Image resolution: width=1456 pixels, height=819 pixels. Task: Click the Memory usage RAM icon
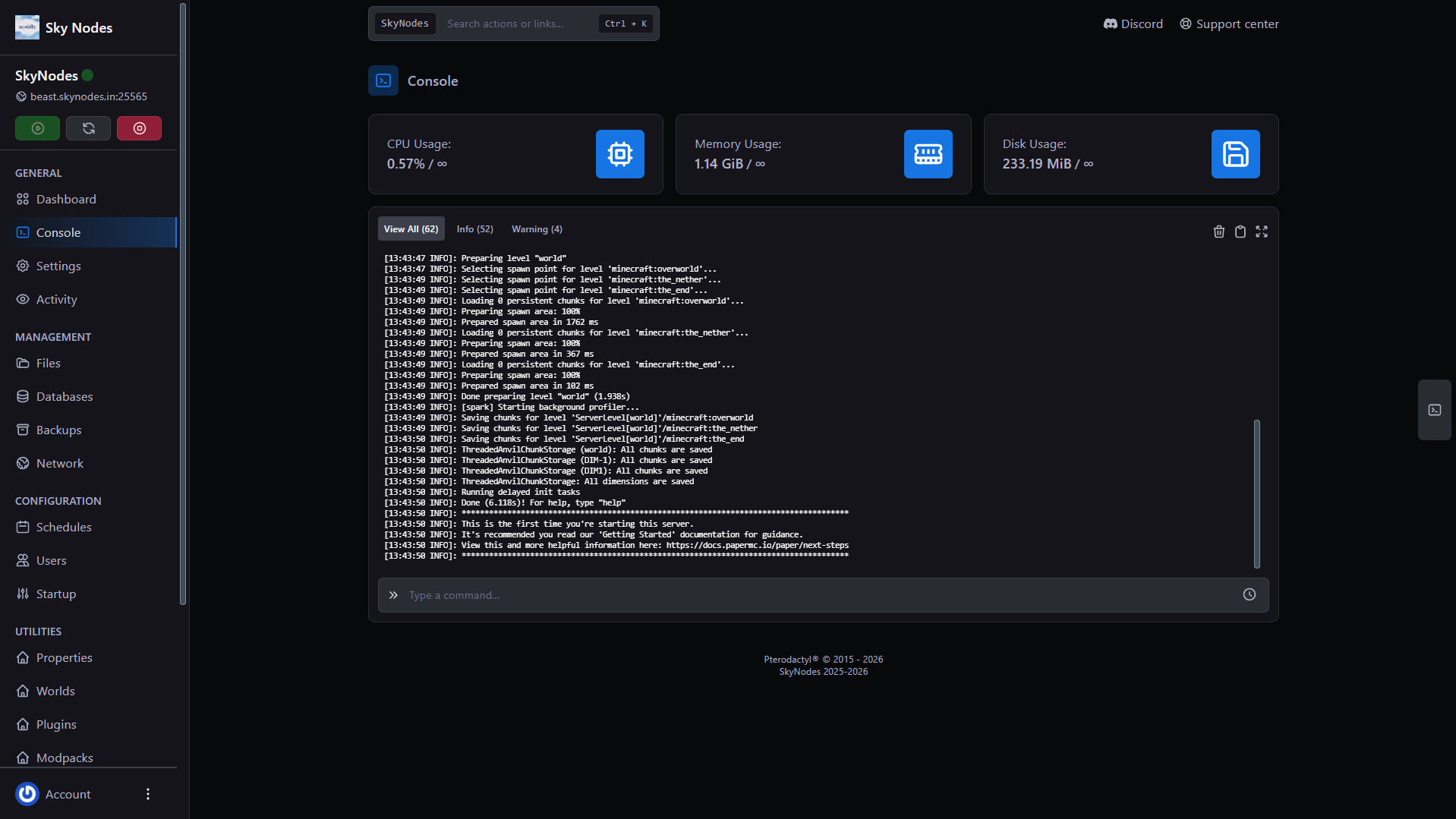pyautogui.click(x=928, y=154)
